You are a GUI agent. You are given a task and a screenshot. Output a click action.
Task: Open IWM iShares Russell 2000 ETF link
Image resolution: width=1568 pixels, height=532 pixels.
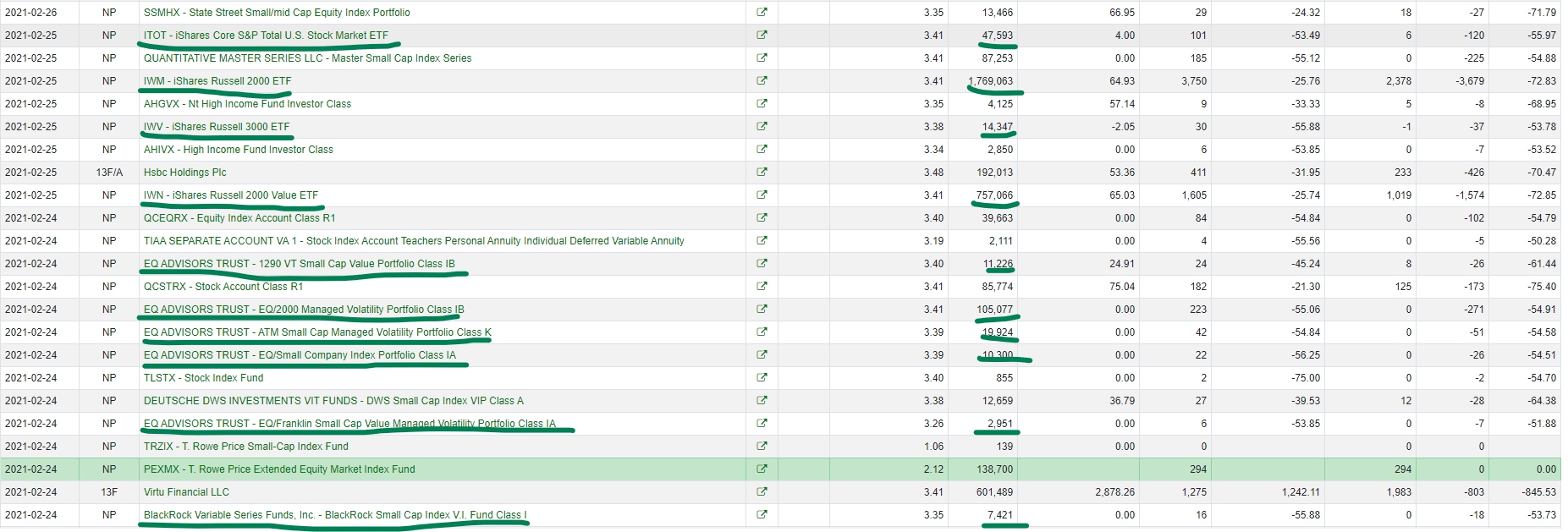[217, 81]
